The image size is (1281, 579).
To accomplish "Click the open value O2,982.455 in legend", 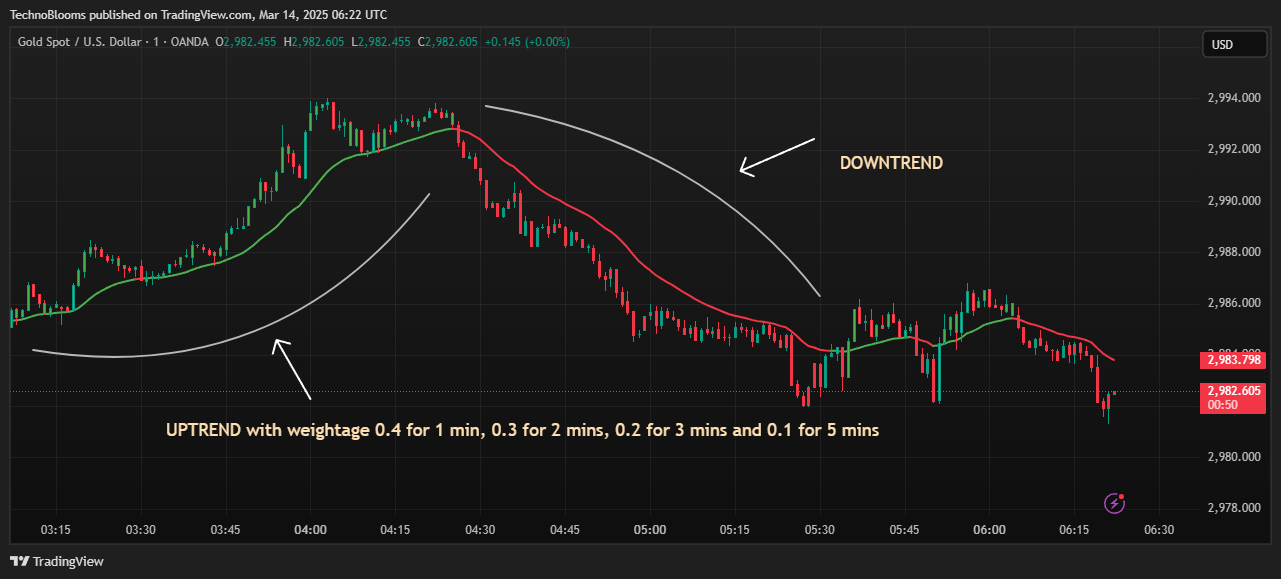I will (x=245, y=42).
